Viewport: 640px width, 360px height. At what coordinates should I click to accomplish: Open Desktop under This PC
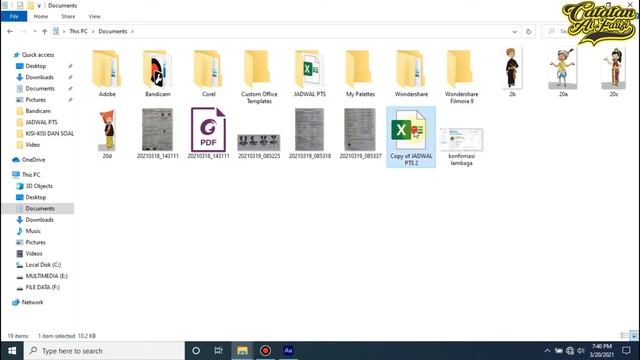36,197
